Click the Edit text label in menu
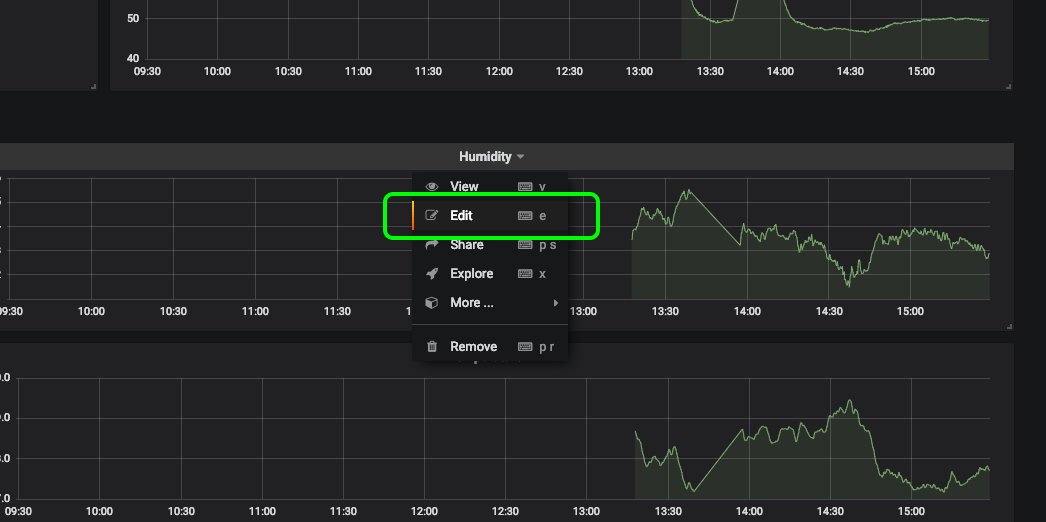Image resolution: width=1046 pixels, height=522 pixels. pyautogui.click(x=461, y=216)
